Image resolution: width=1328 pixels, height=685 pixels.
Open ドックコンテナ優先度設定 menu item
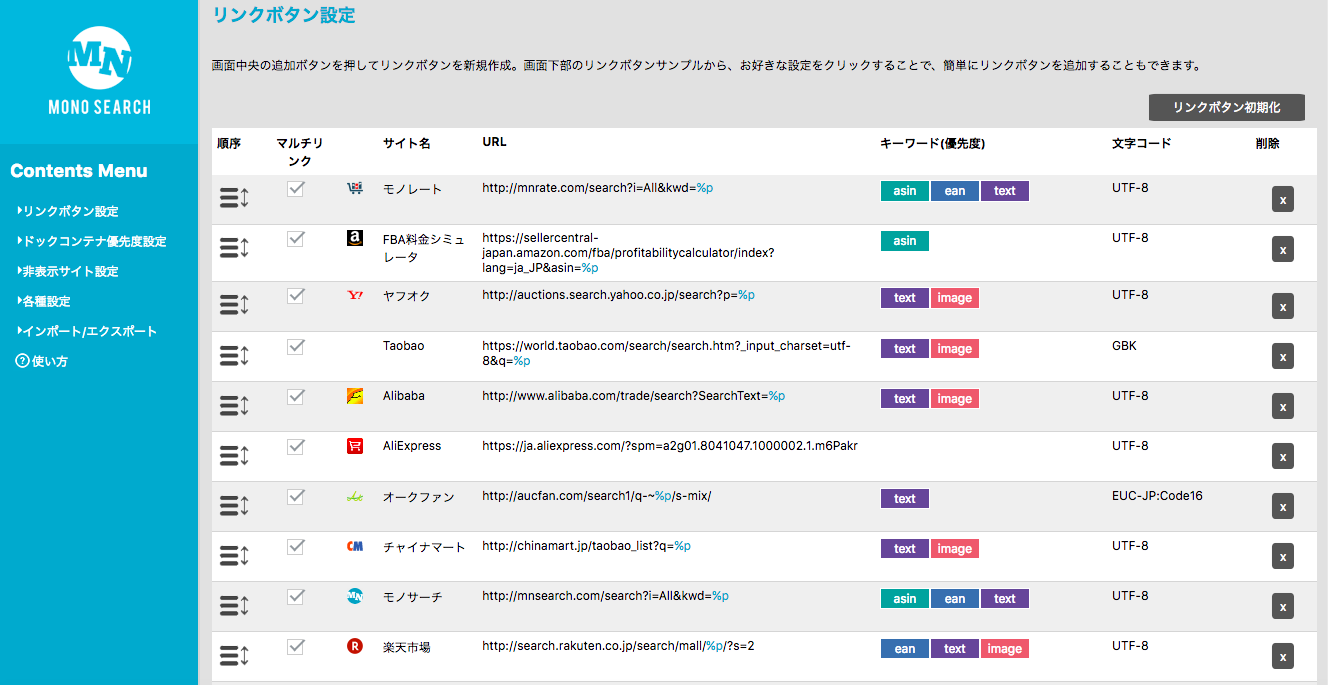(91, 241)
